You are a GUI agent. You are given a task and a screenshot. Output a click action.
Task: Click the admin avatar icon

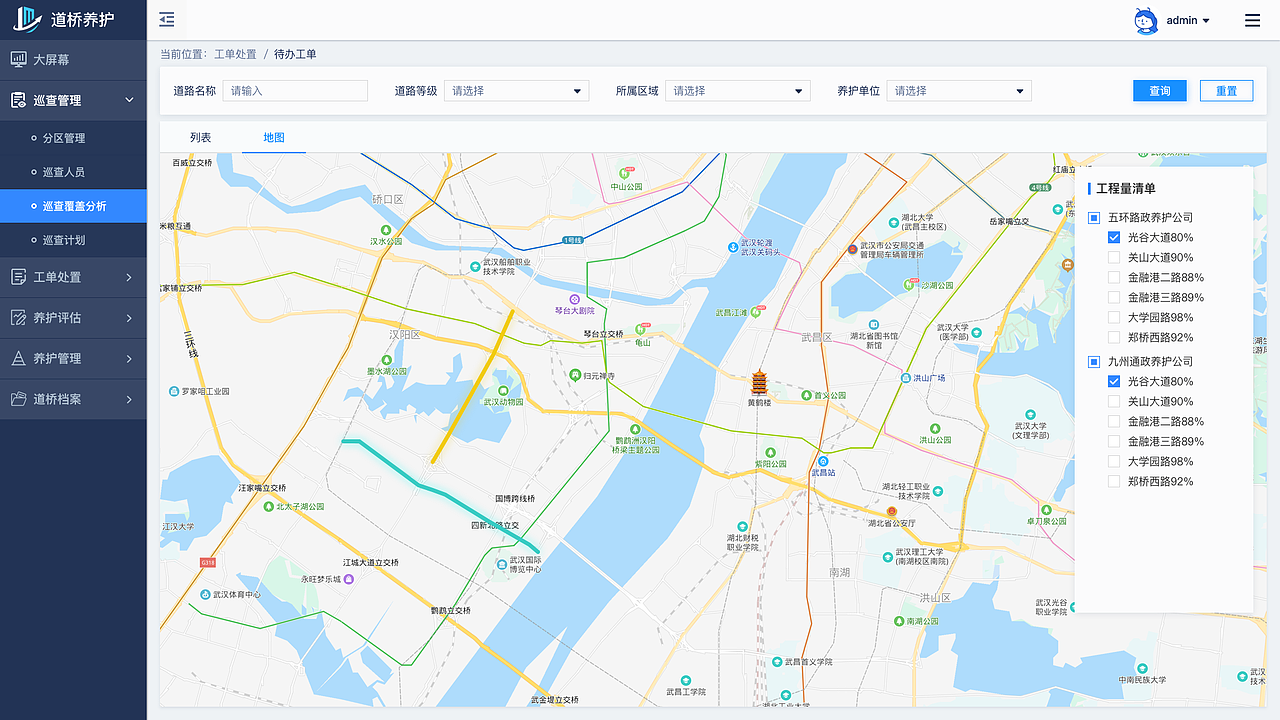[1146, 20]
